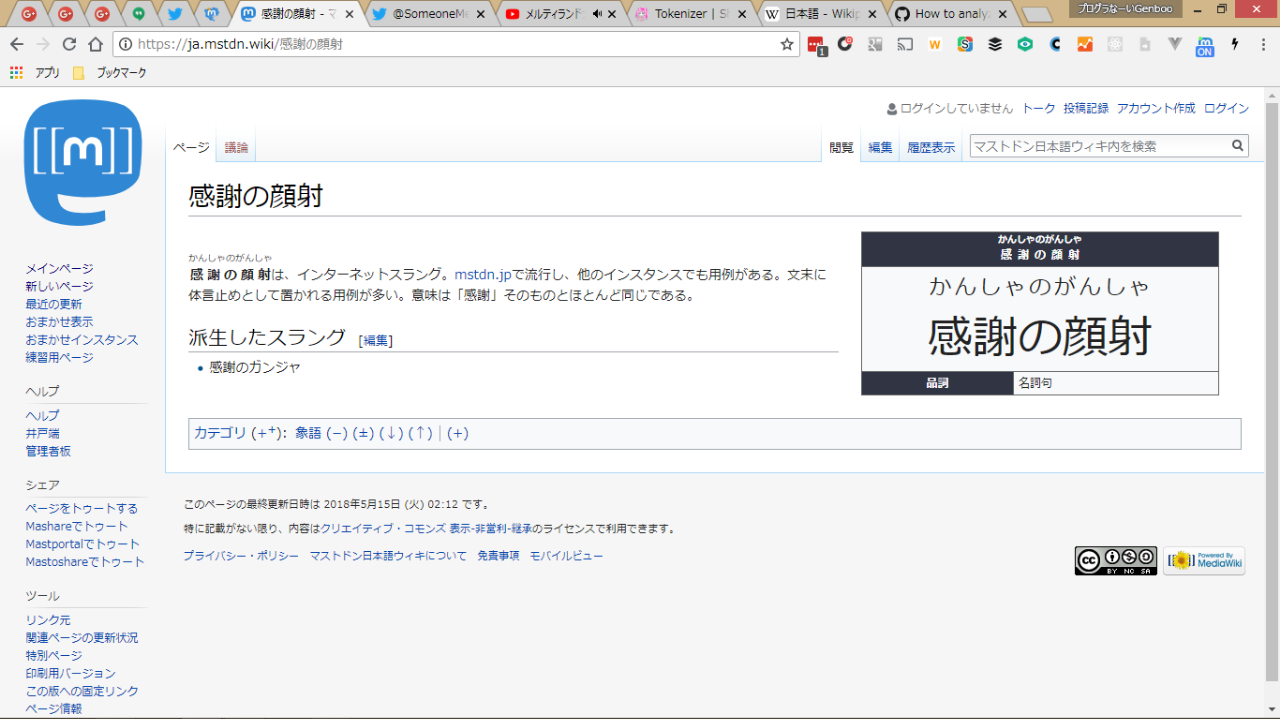1280x719 pixels.
Task: Click 最近の更新 in the sidebar
Action: 54,304
